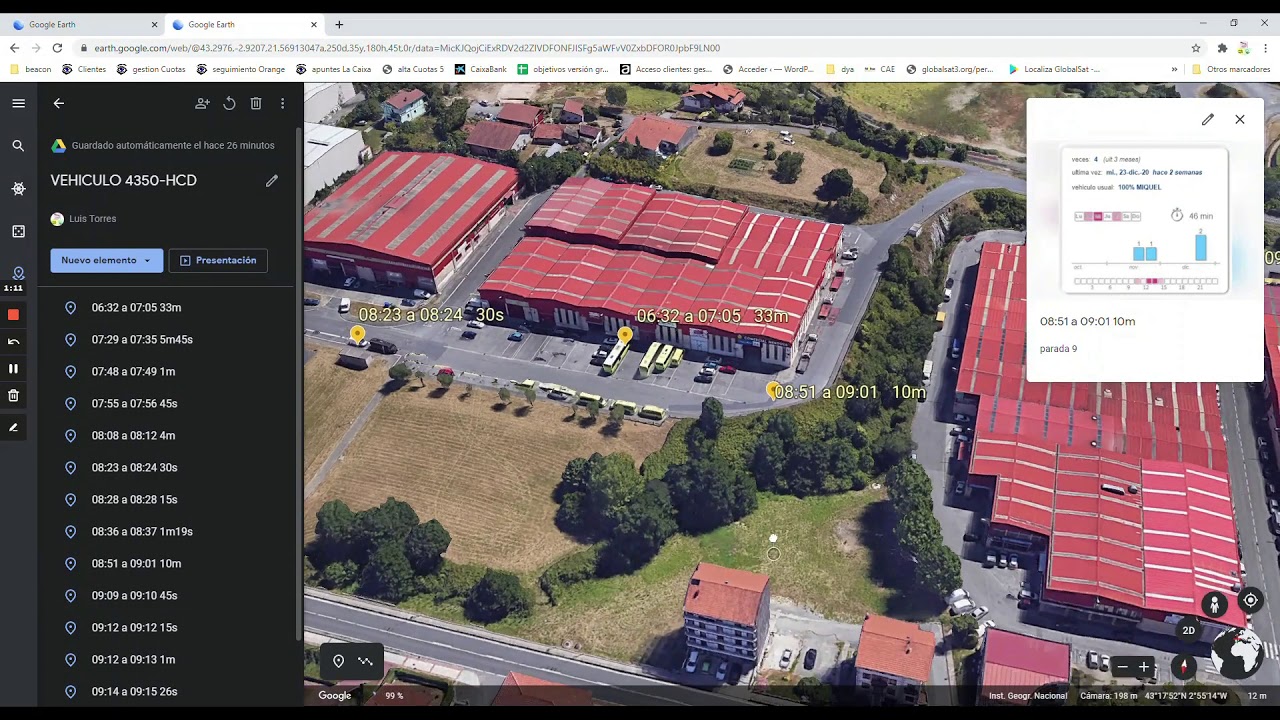Open the info card statistics thumbnail
This screenshot has height=720, width=1280.
click(x=1145, y=221)
